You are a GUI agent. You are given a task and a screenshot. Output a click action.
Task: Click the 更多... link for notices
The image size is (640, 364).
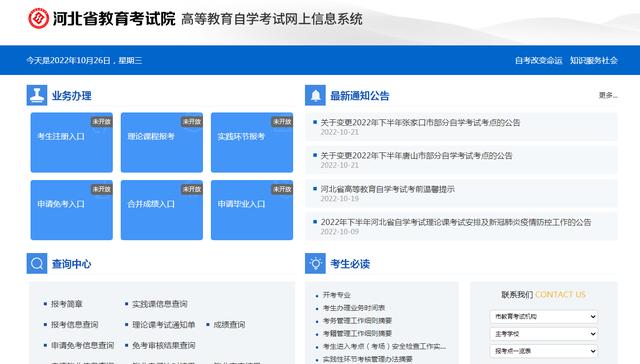tap(608, 95)
